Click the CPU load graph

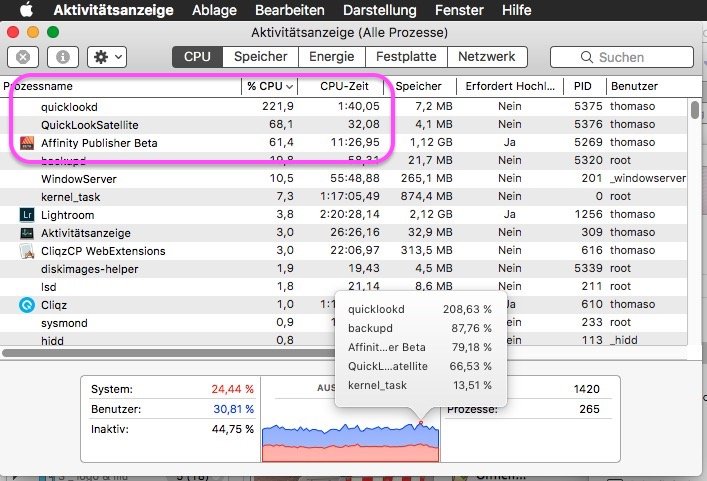350,442
